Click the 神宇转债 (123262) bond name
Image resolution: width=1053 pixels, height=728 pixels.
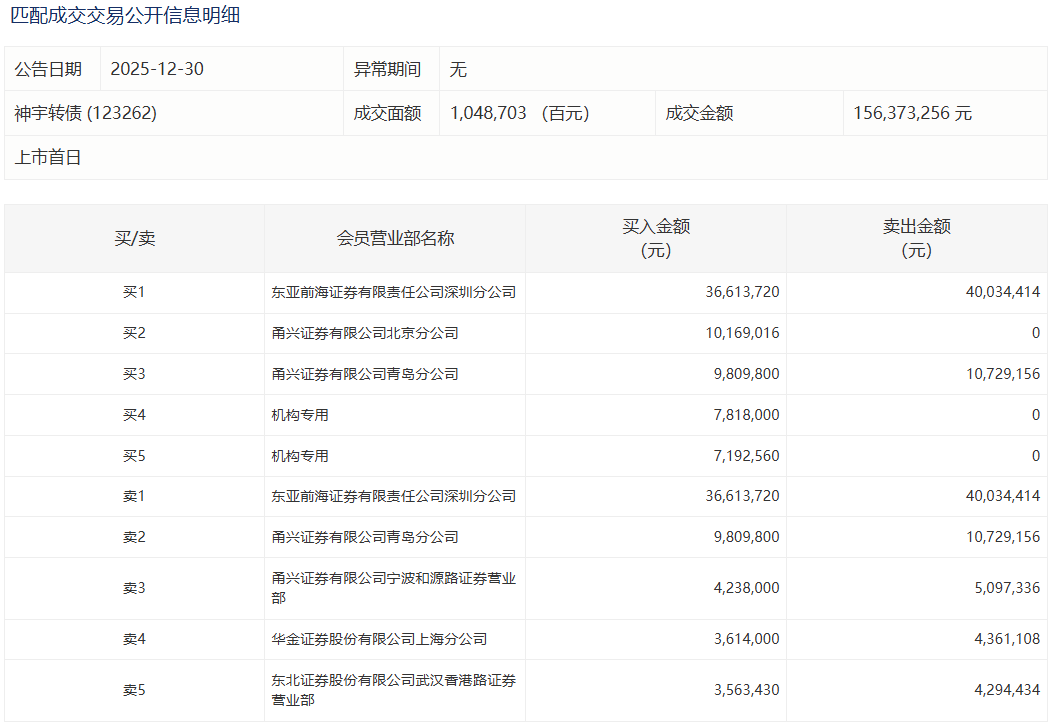click(86, 113)
